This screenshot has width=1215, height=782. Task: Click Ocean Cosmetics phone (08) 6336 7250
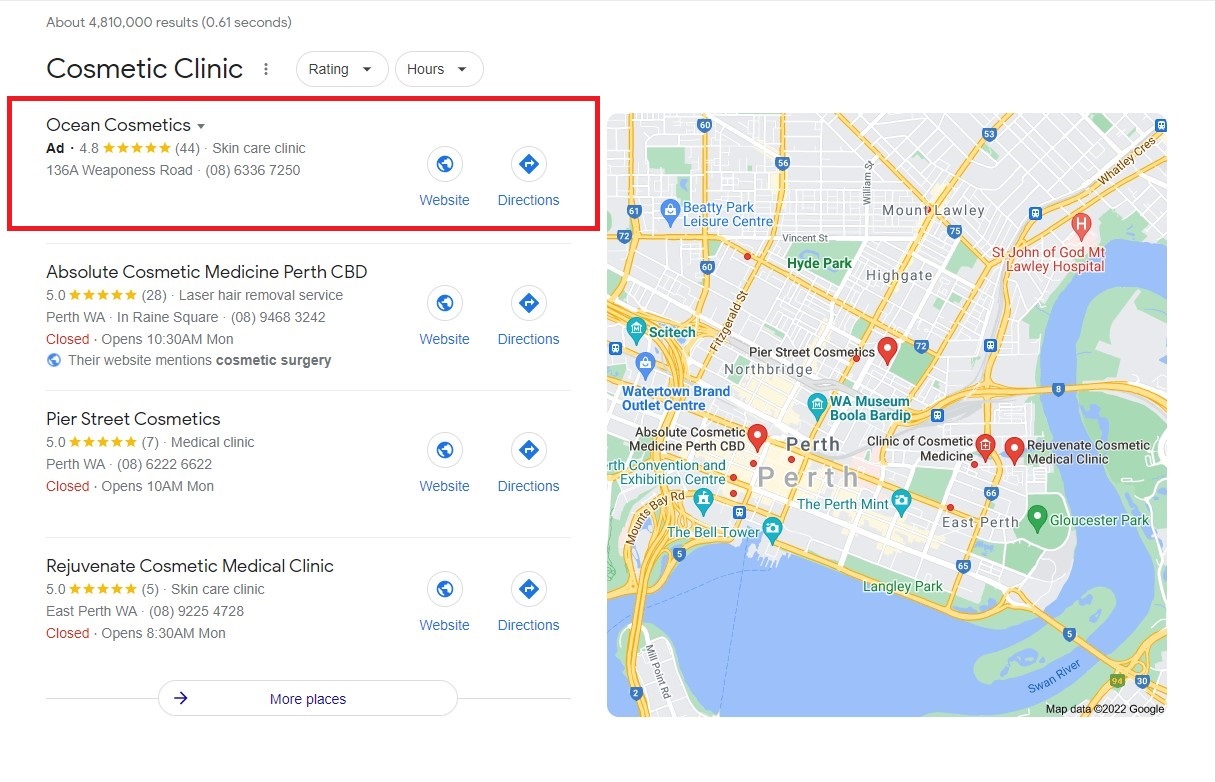point(253,170)
